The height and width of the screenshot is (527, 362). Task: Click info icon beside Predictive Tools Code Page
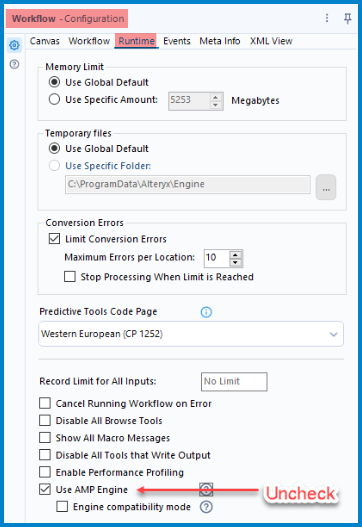click(x=206, y=312)
